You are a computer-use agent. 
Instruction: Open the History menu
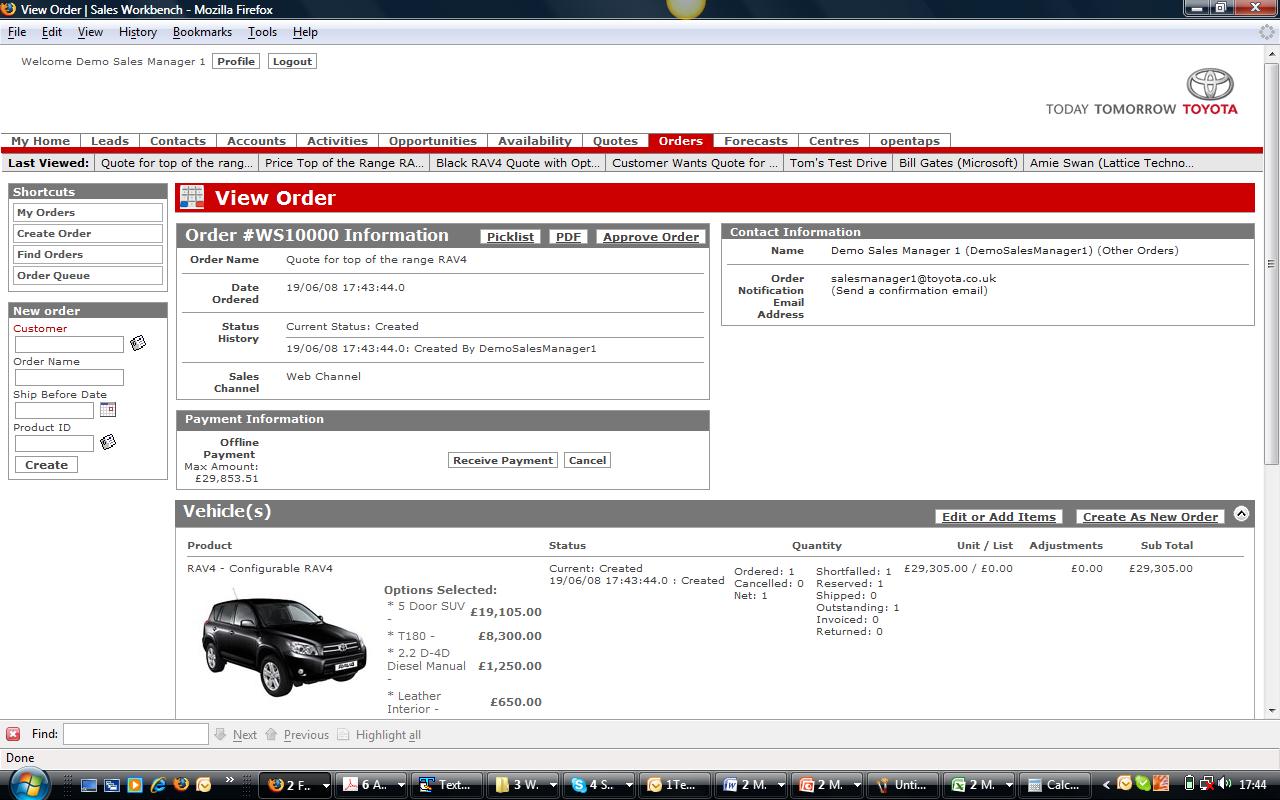click(138, 32)
